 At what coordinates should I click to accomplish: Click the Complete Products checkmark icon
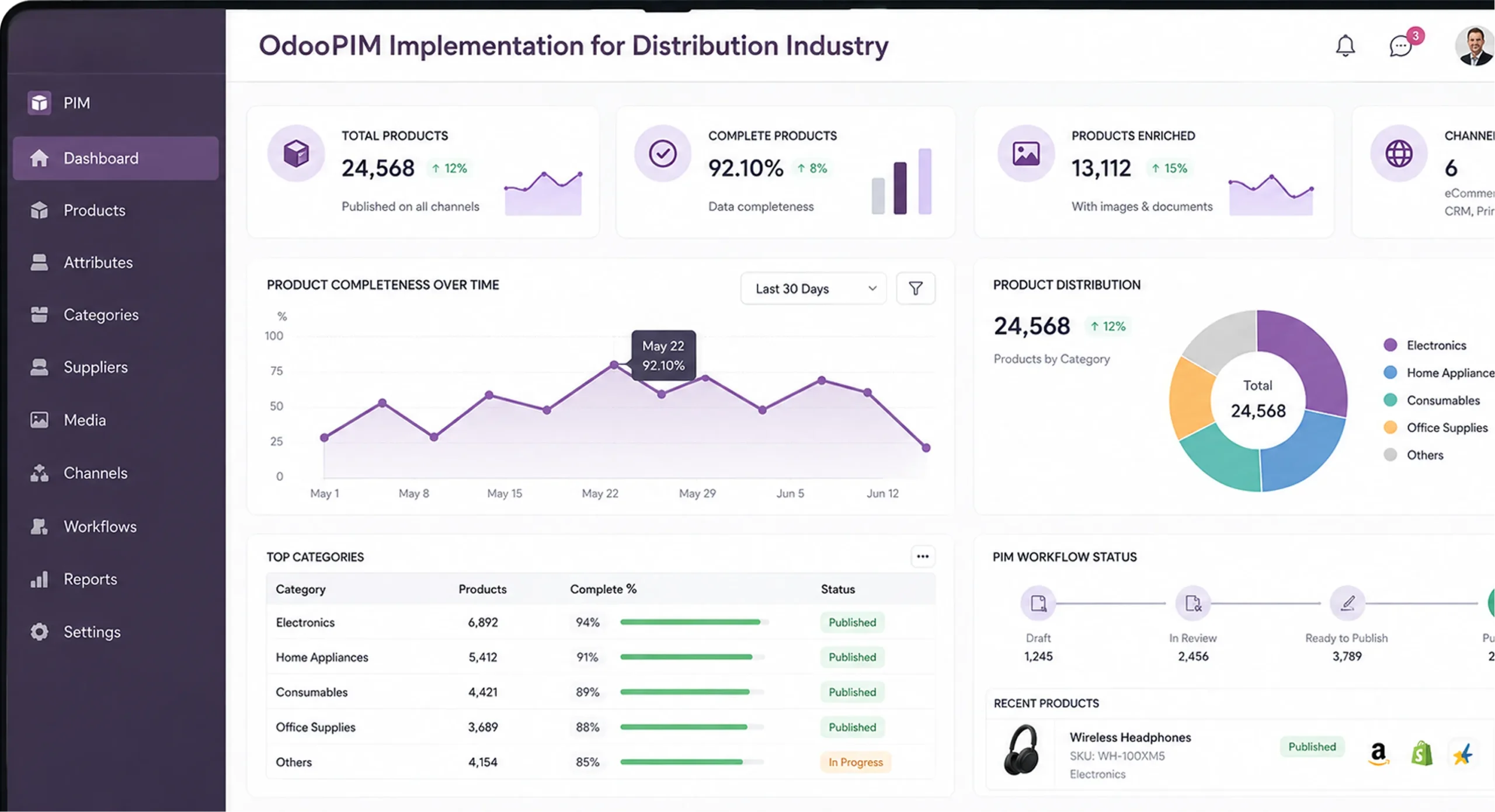tap(663, 154)
